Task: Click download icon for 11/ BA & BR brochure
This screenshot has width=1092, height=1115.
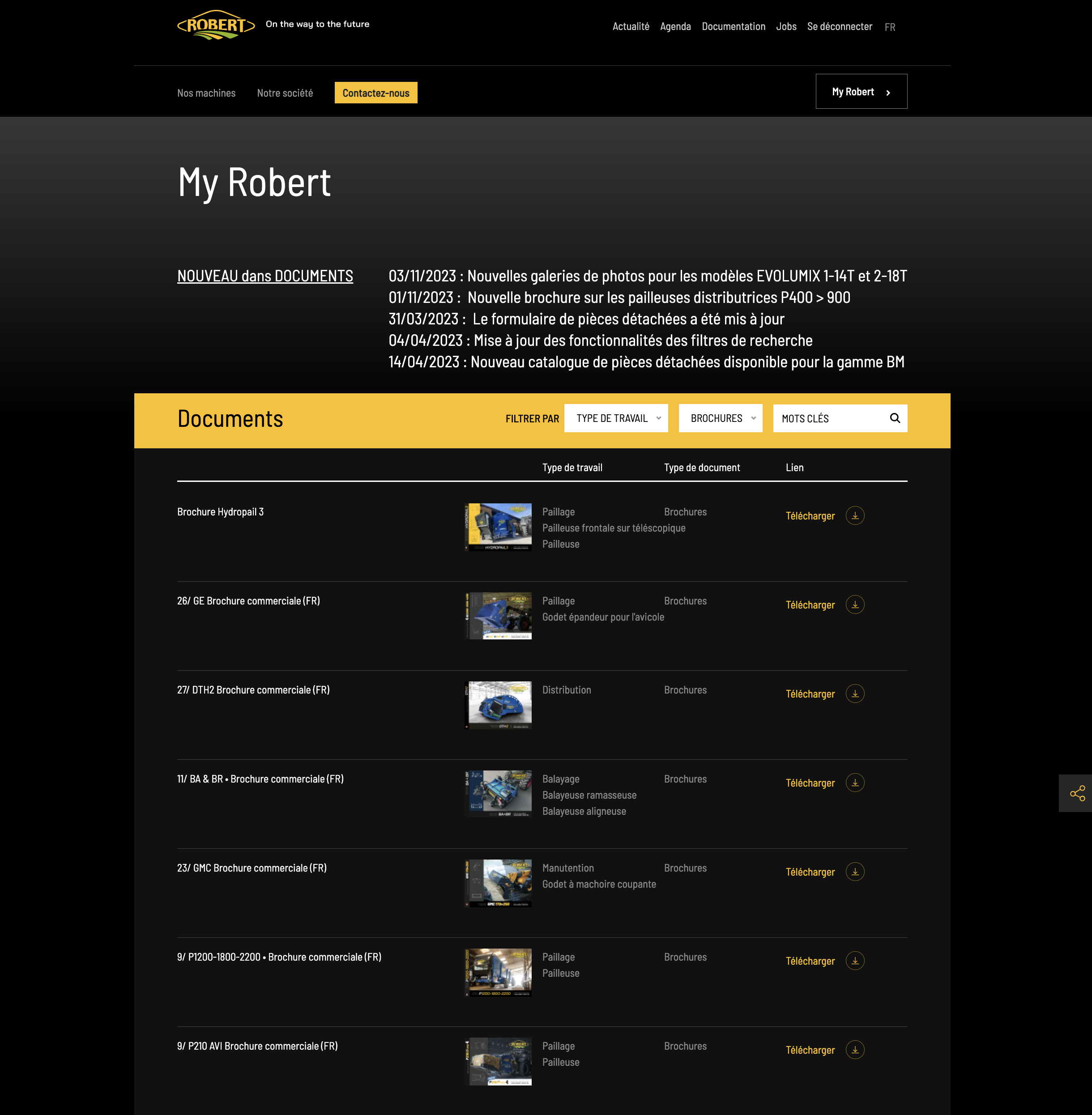Action: coord(854,783)
